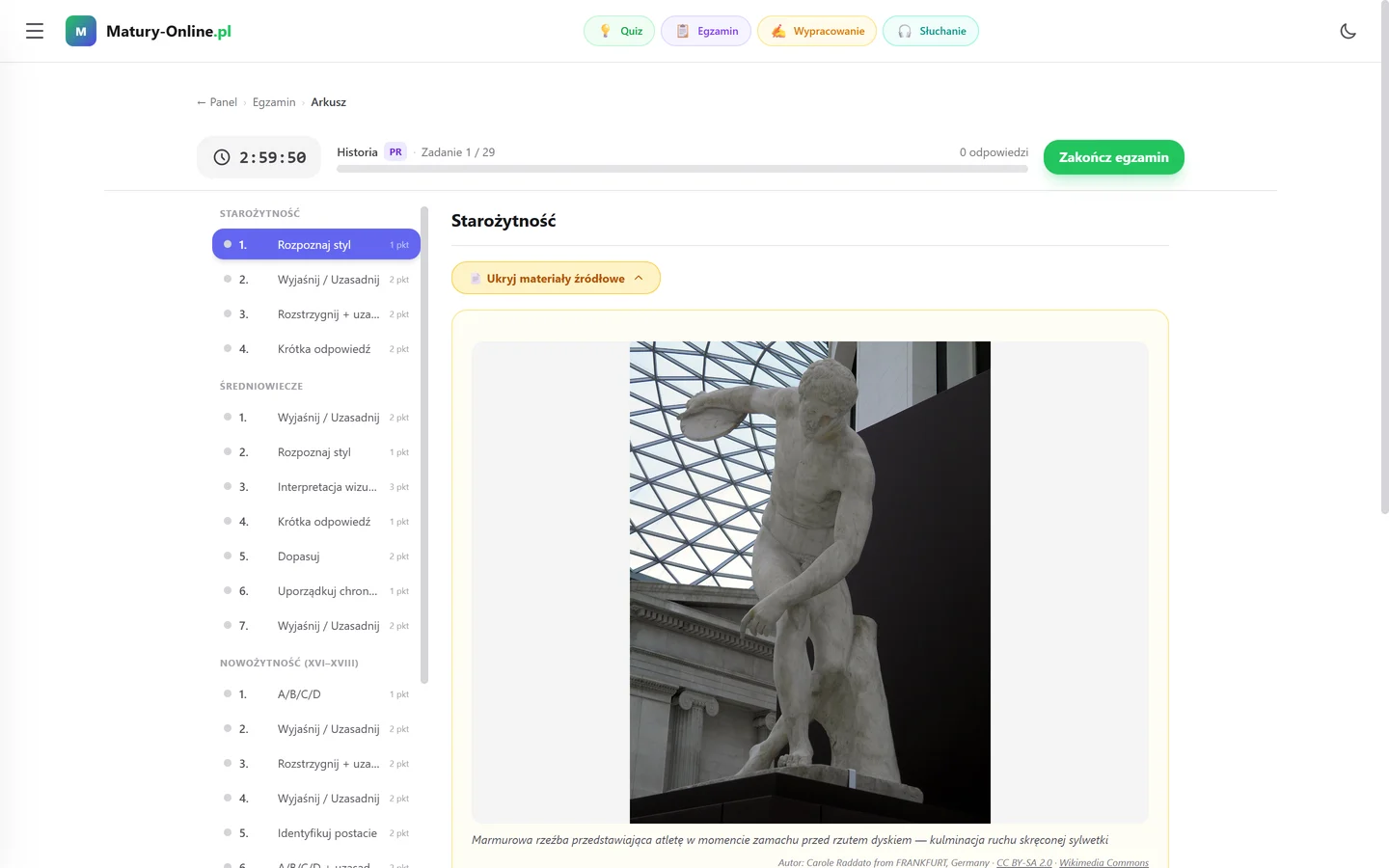Collapse sources with Ukryj materiały źródłowe
1389x868 pixels.
tap(556, 278)
